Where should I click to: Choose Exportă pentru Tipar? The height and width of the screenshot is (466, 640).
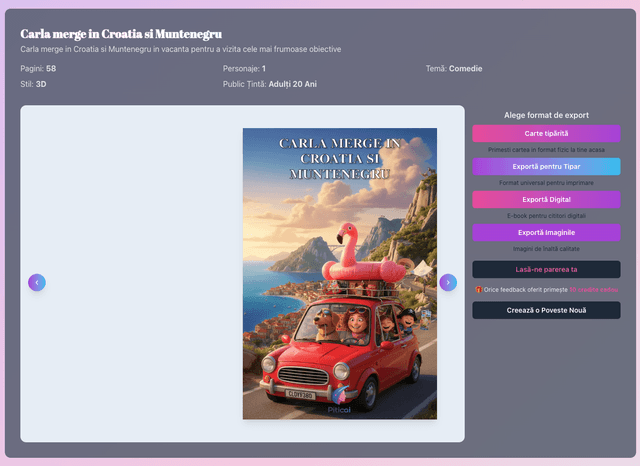(x=546, y=166)
